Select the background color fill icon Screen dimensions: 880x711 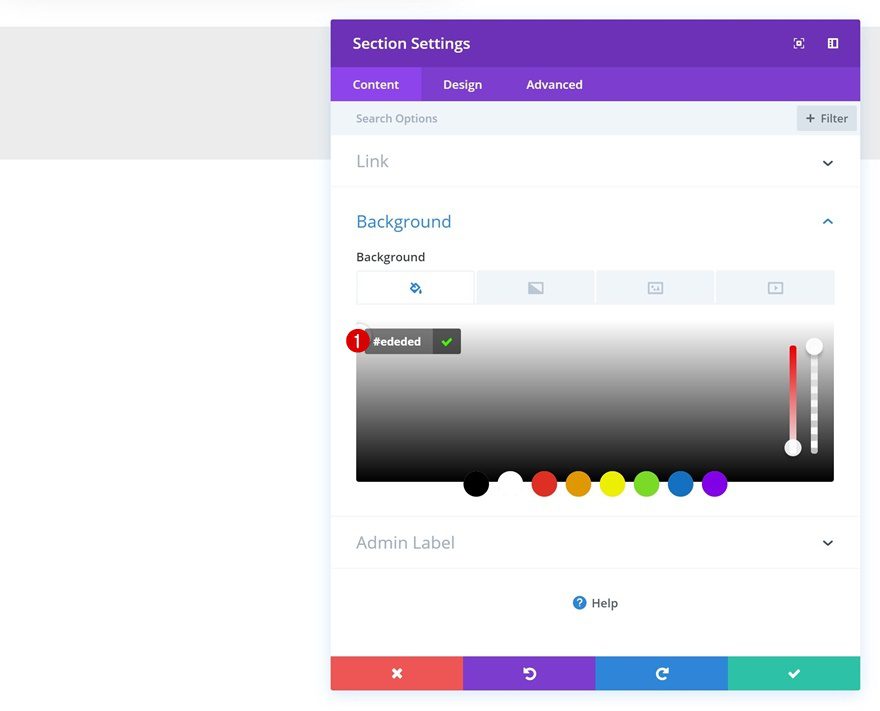(414, 287)
